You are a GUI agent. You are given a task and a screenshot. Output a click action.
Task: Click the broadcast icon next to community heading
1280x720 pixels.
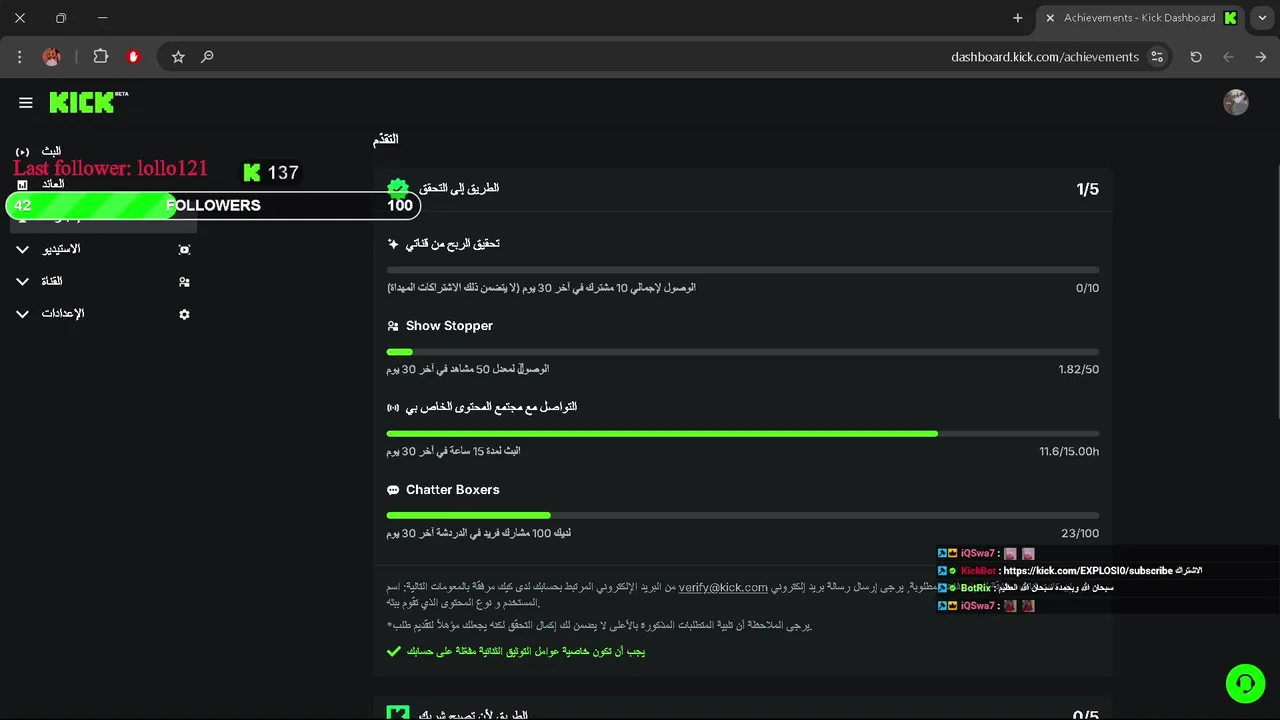point(393,408)
